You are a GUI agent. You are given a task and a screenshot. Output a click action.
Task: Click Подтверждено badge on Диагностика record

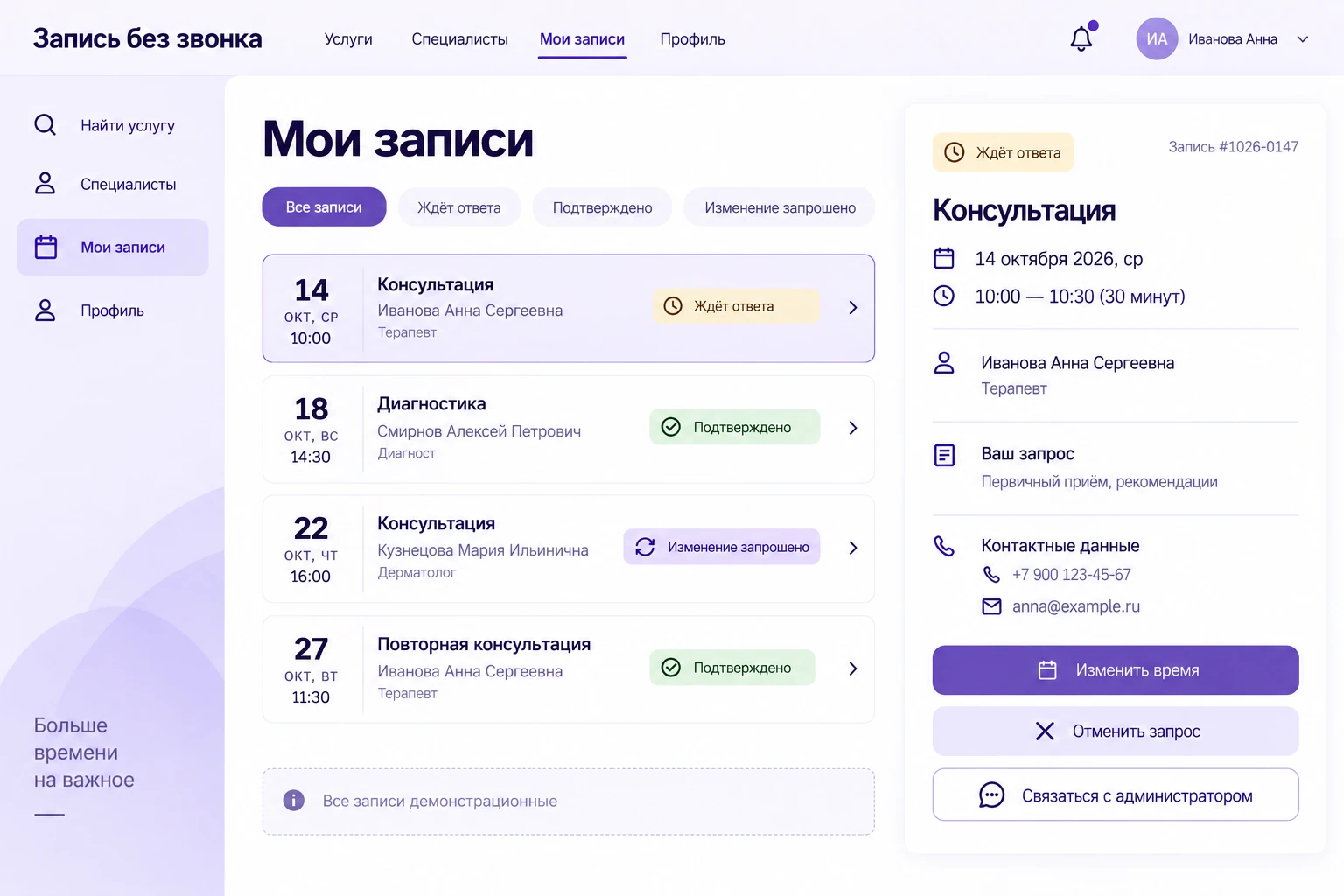pos(735,427)
